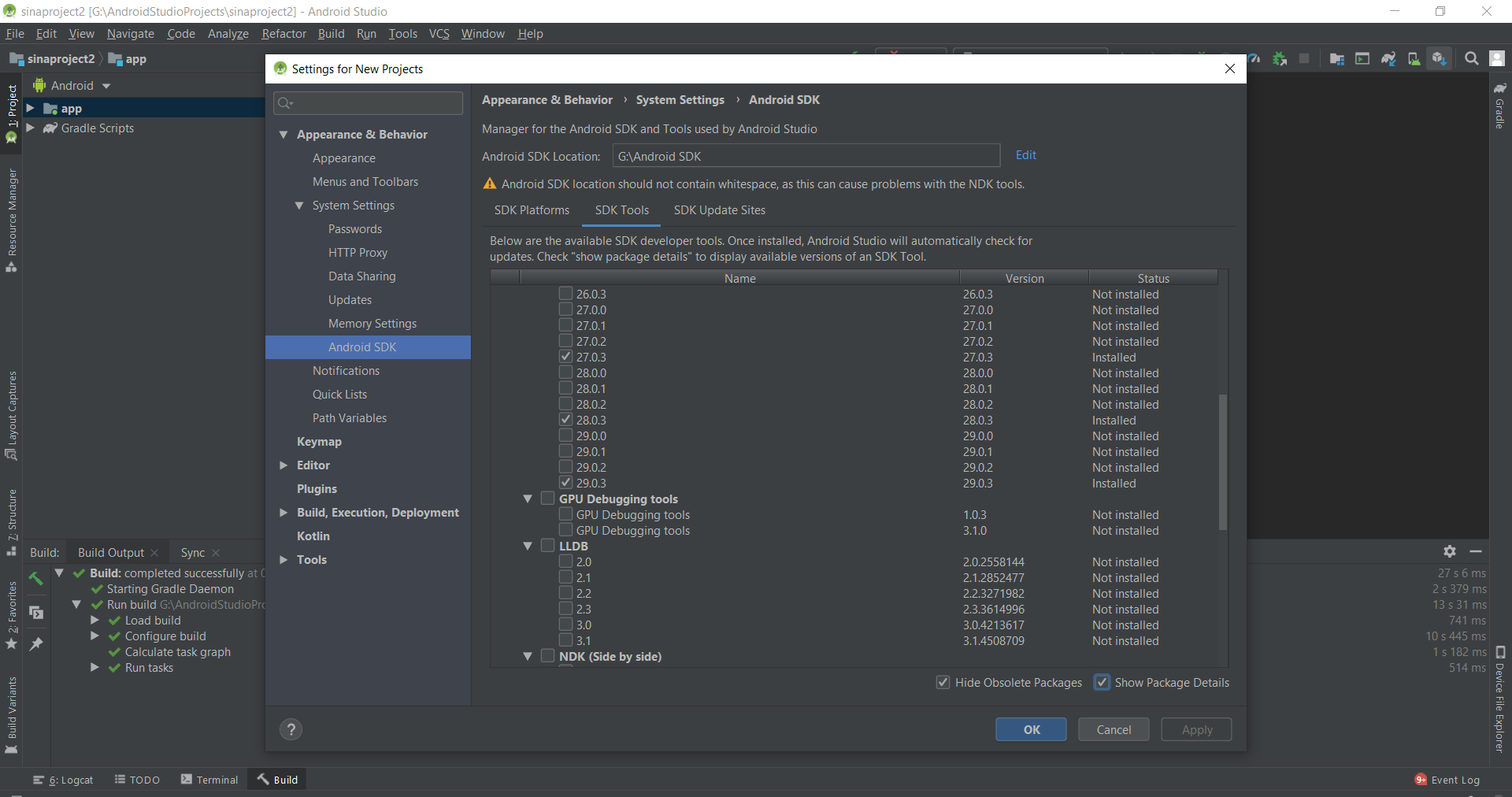
Task: Click the green hammer build icon
Action: pos(36,579)
